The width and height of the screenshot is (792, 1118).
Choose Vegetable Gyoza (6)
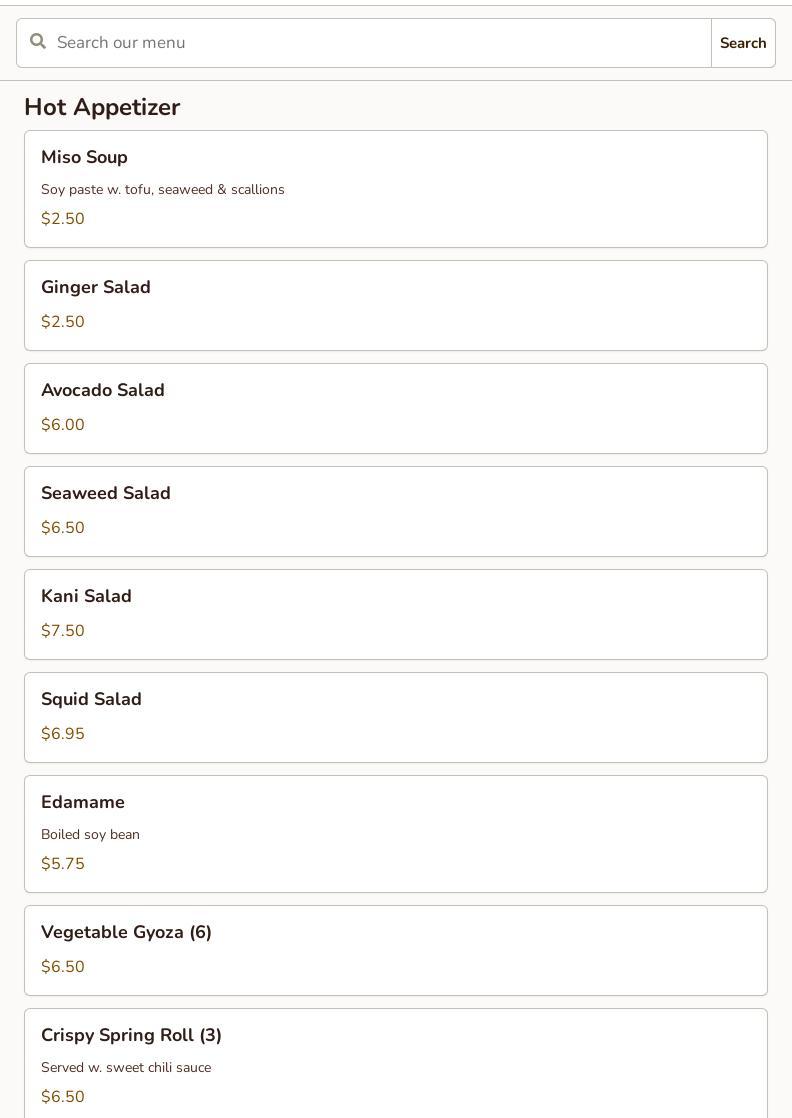(x=395, y=950)
